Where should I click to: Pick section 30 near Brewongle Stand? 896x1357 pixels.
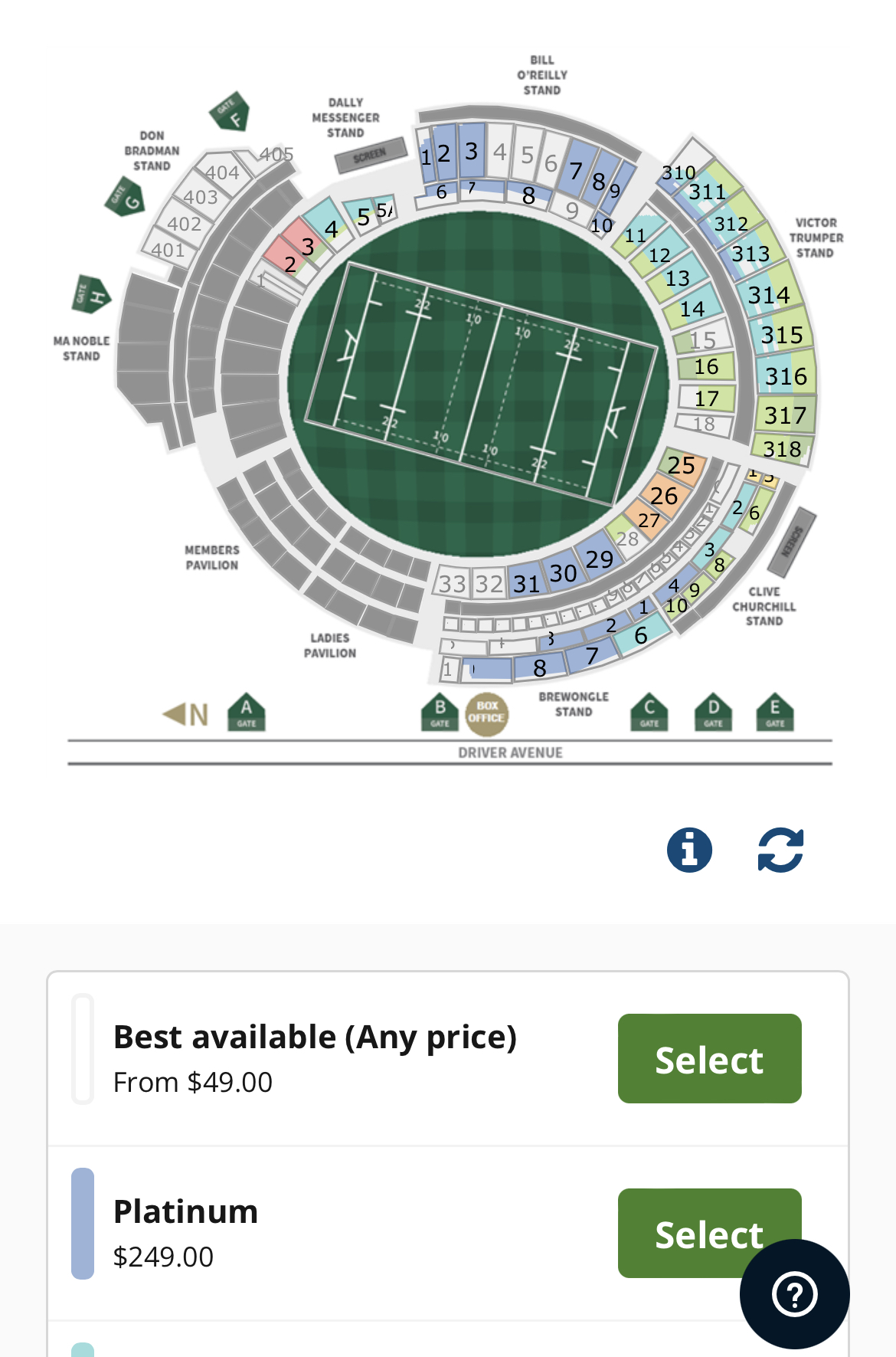point(563,572)
